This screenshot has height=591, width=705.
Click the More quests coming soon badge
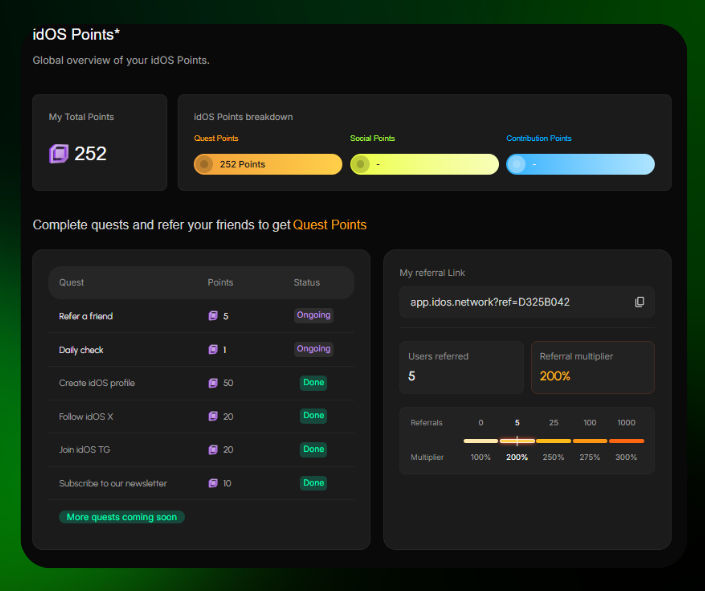click(x=122, y=517)
